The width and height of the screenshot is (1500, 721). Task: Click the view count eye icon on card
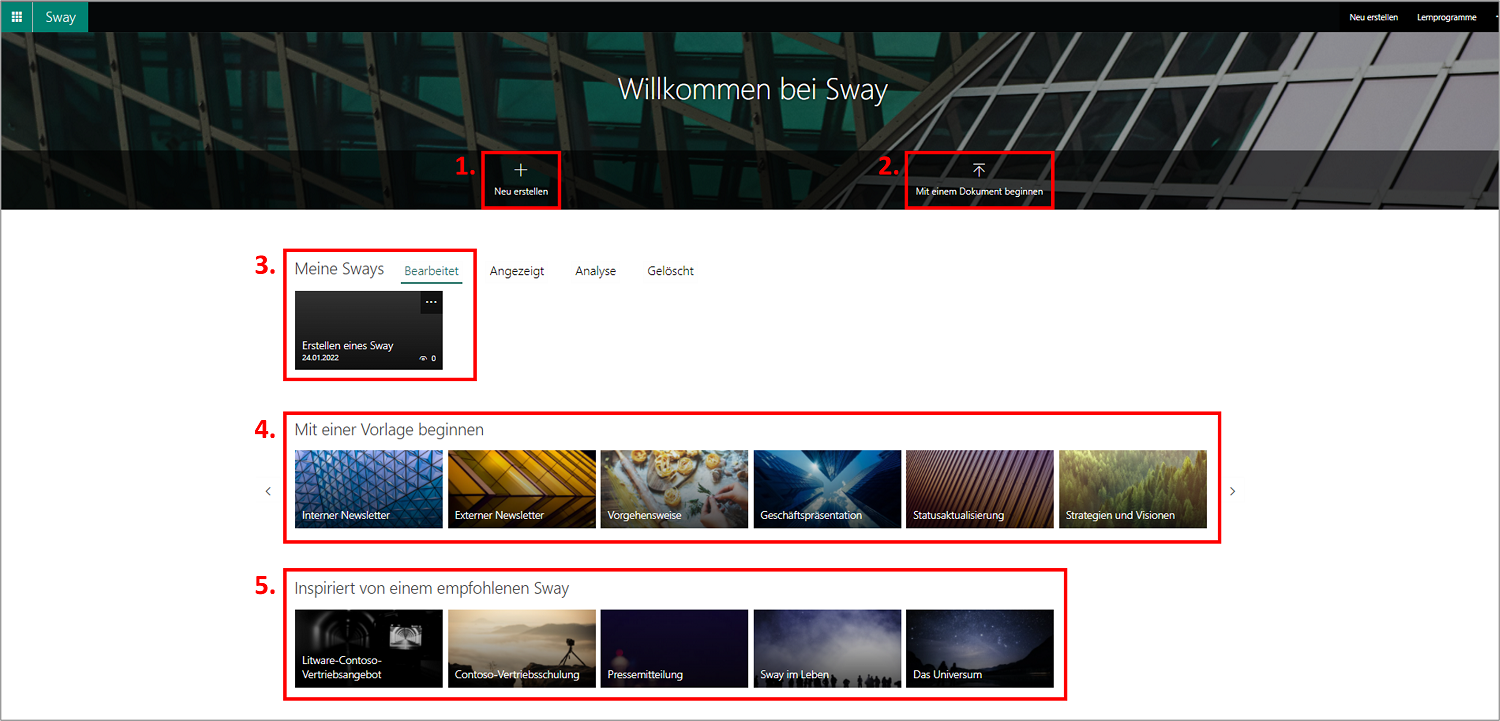point(423,358)
